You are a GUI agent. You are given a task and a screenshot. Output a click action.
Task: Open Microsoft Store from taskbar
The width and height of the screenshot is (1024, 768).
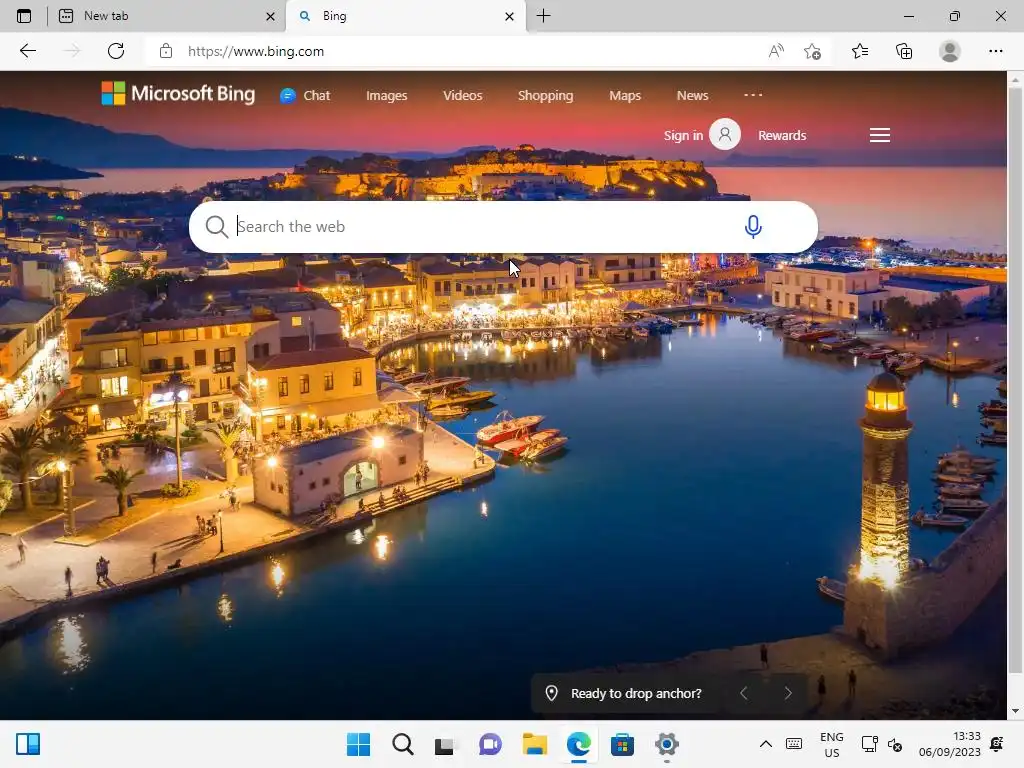click(622, 744)
